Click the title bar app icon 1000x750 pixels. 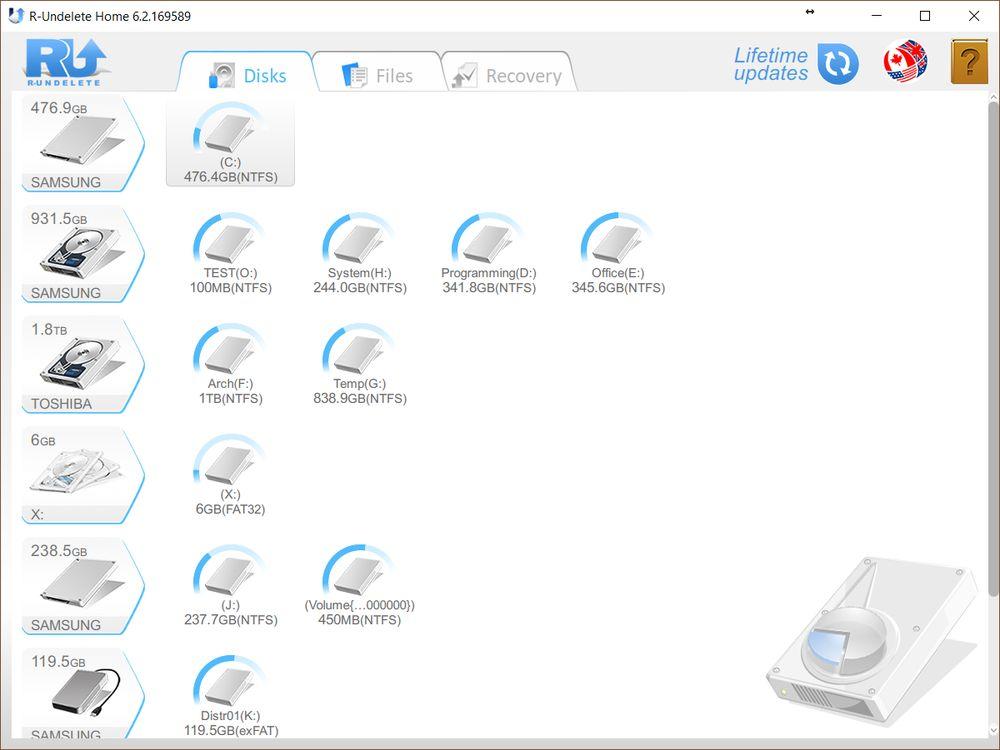15,16
